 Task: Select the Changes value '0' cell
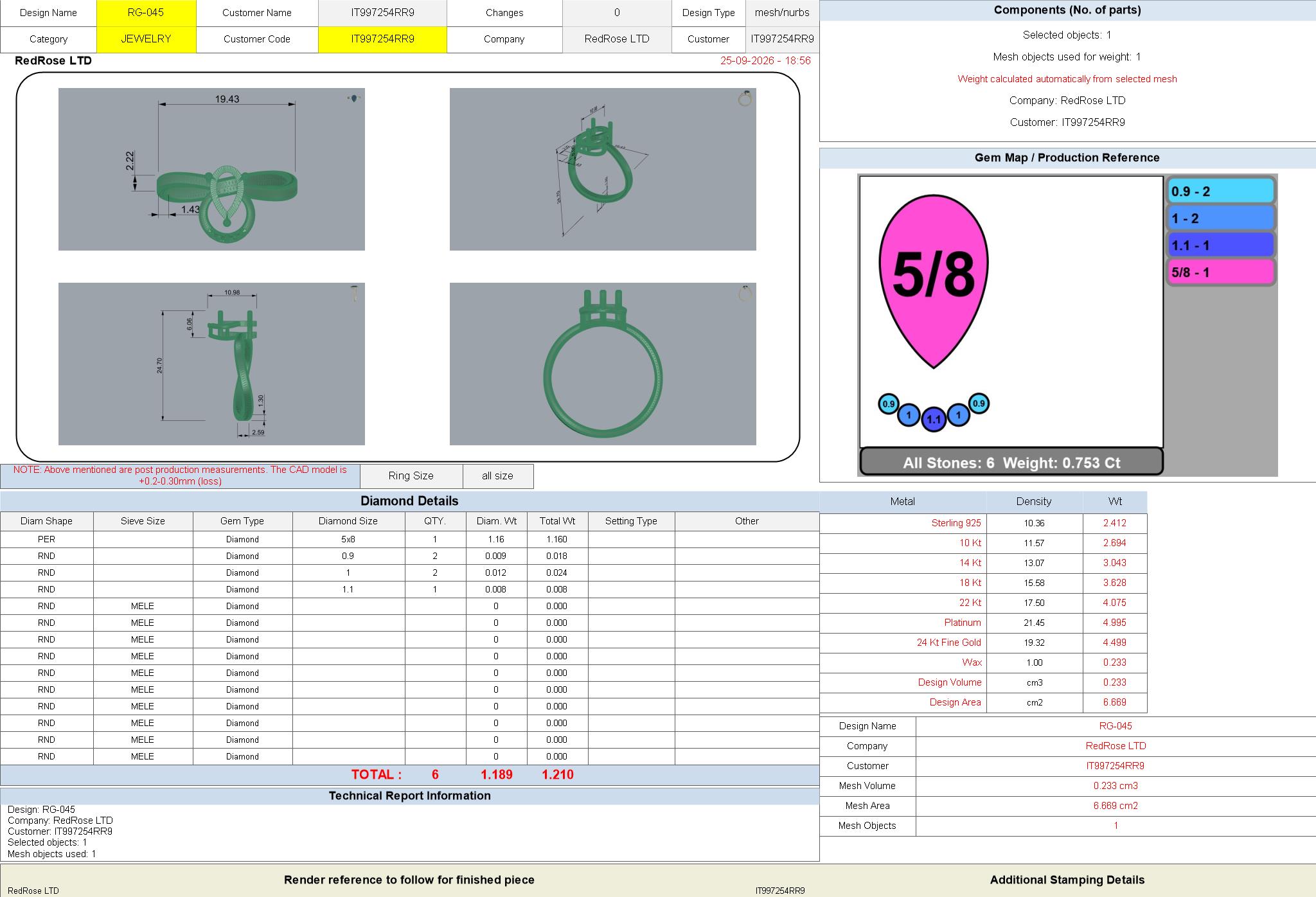(x=617, y=13)
